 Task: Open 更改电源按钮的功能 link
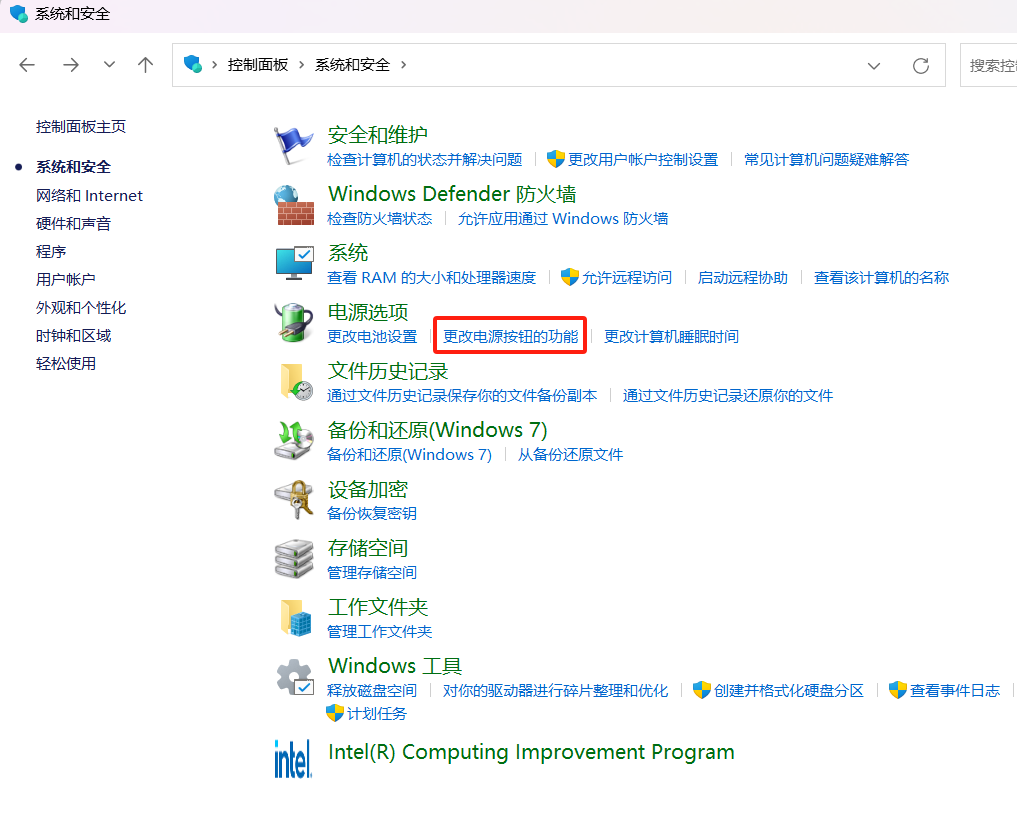510,337
